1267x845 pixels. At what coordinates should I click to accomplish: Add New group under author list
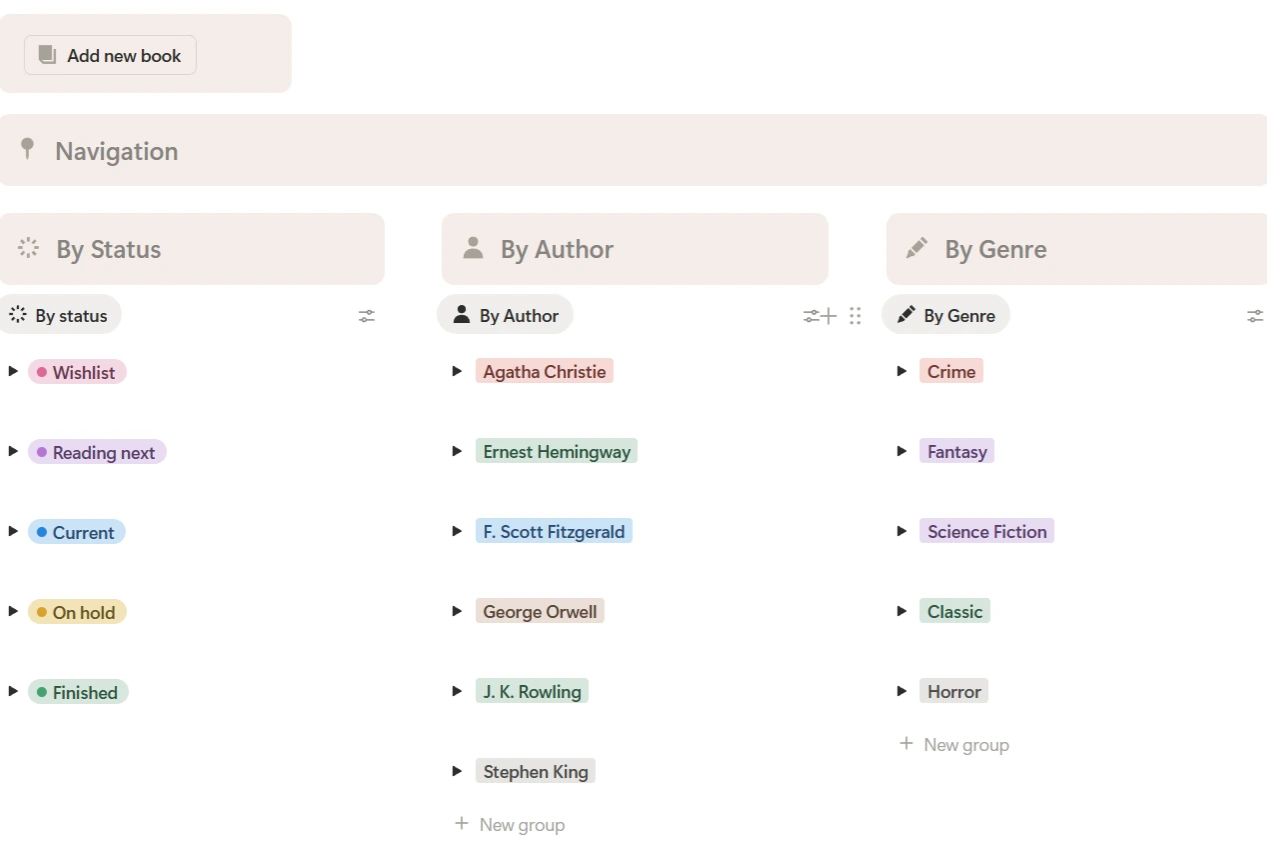click(510, 825)
